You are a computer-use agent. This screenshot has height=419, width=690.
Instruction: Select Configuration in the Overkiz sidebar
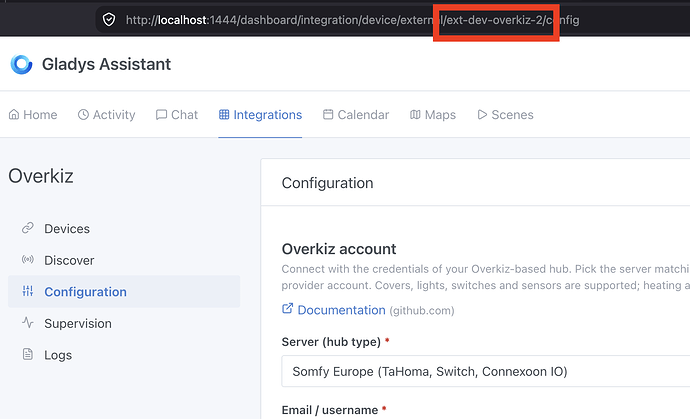pos(124,291)
